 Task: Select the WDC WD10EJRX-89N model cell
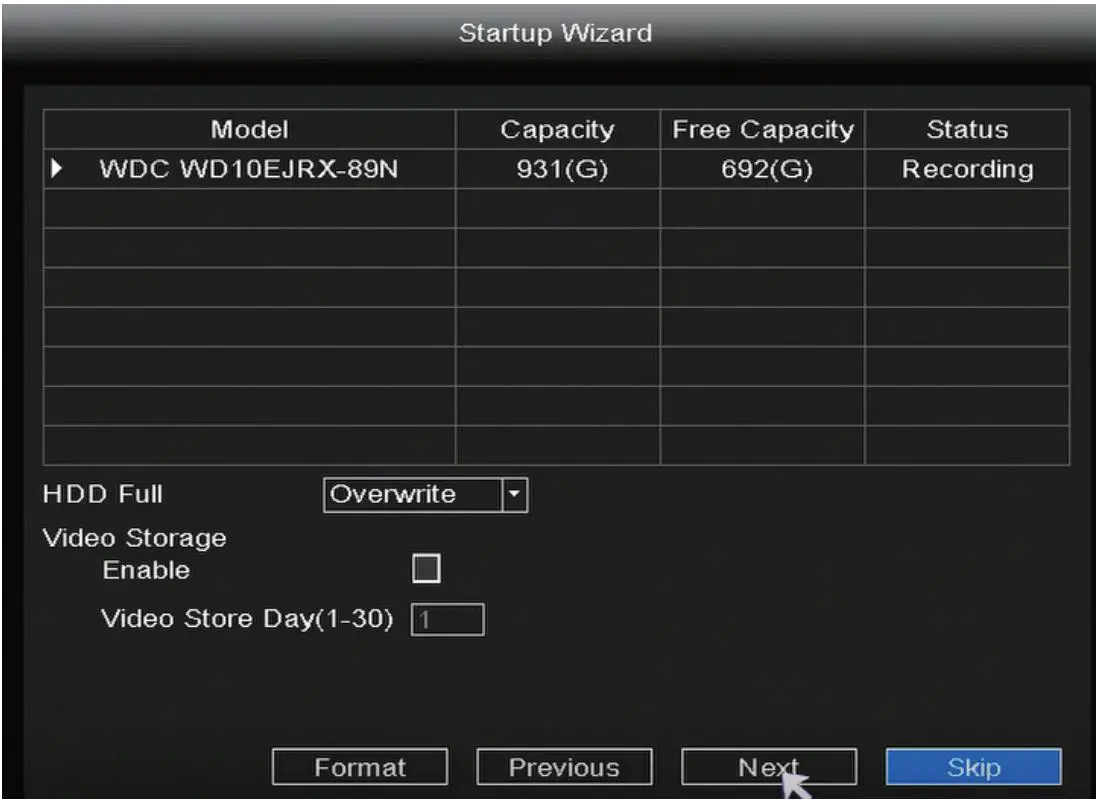[x=249, y=169]
